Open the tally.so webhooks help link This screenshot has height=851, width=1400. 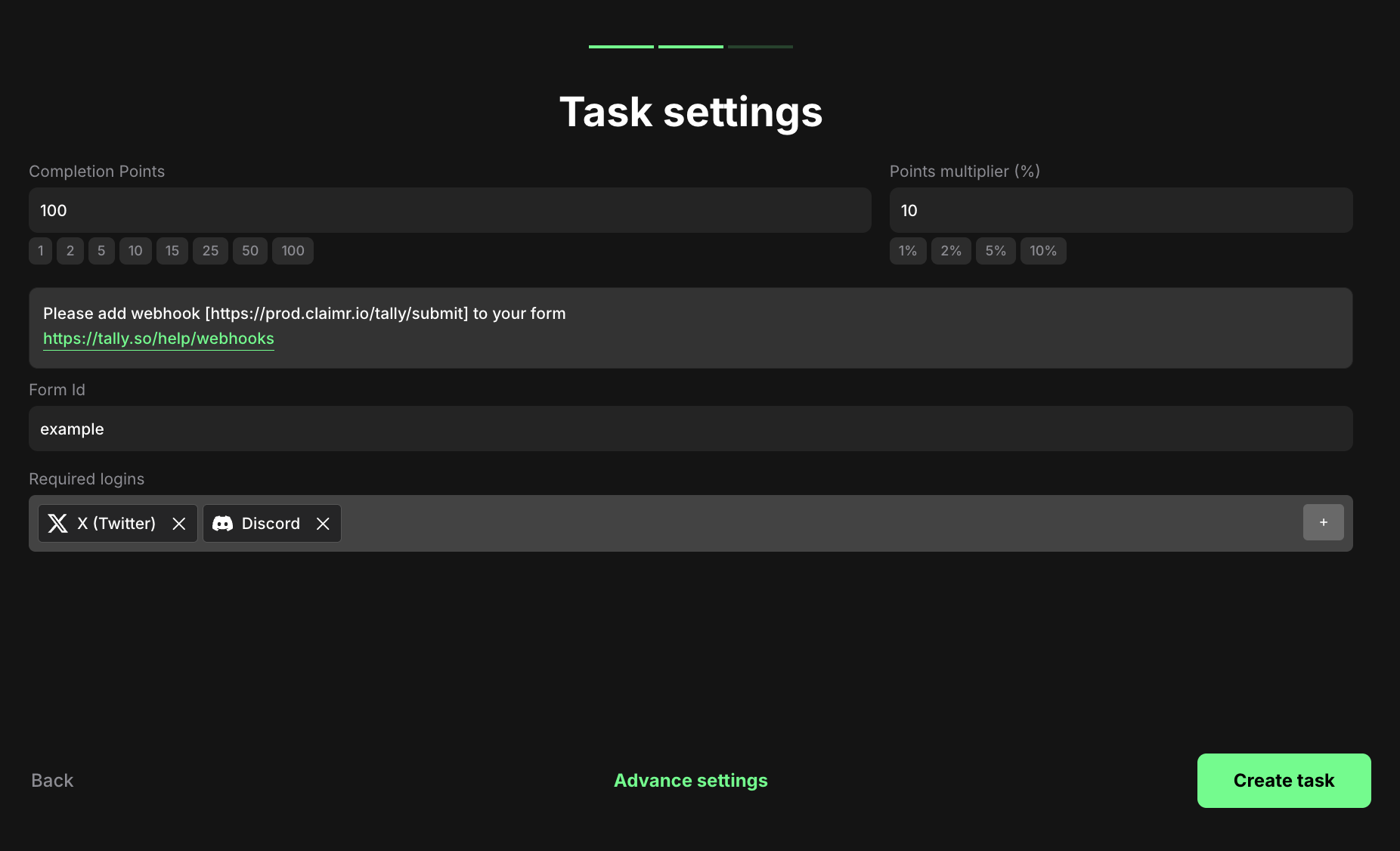pyautogui.click(x=159, y=339)
